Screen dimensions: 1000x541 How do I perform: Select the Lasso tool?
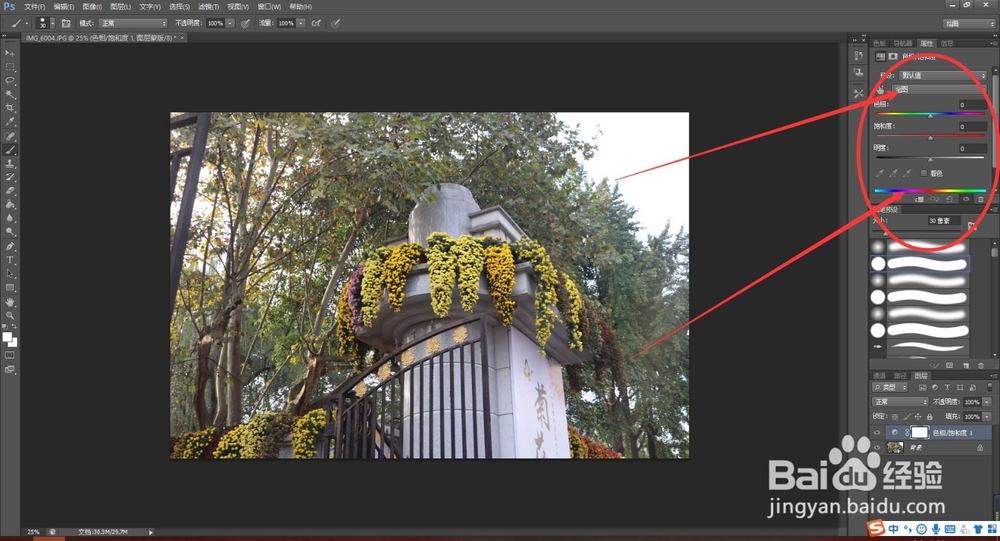[10, 80]
